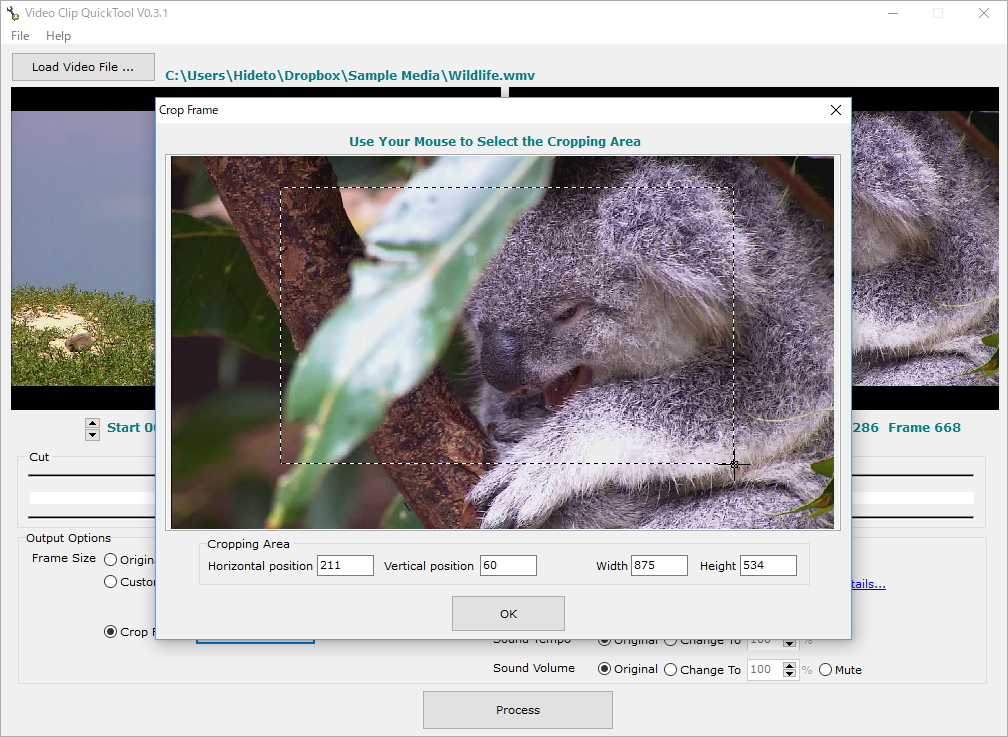Click the Cut range slider bar
The image size is (1008, 737).
[90, 497]
